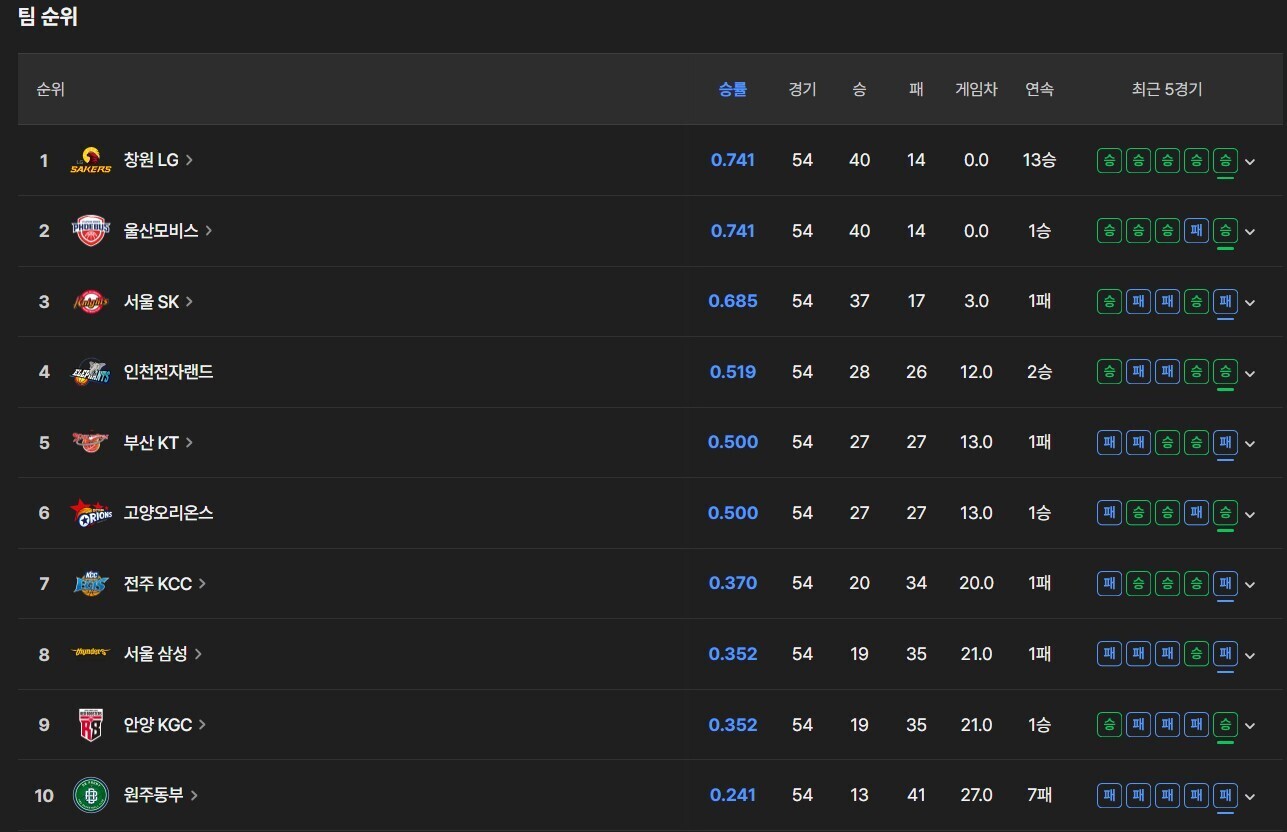Select the underlined latest 승 badge for 인천전자랜드

(x=1225, y=372)
